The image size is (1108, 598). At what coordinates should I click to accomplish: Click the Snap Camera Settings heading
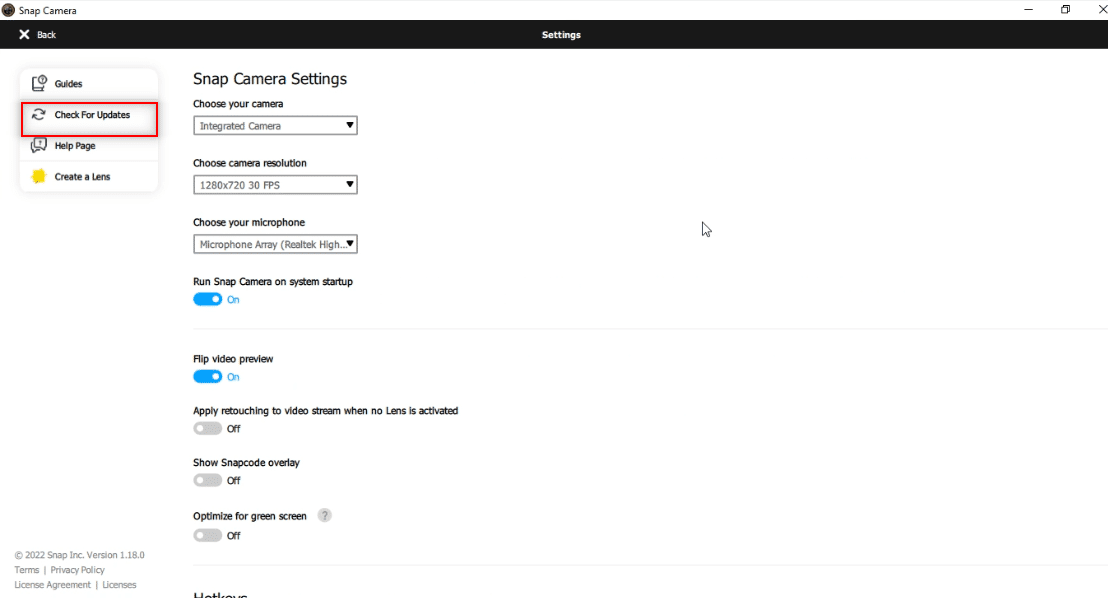point(270,78)
